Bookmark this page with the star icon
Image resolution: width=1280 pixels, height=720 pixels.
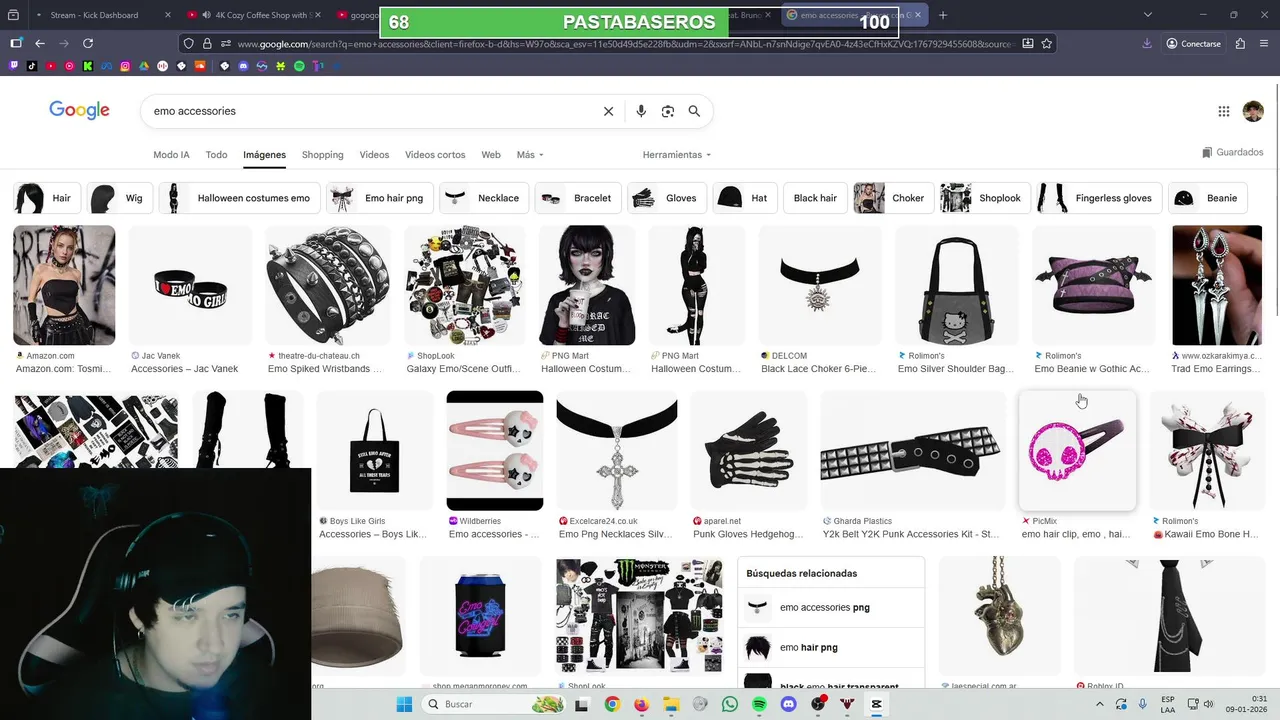click(1047, 43)
